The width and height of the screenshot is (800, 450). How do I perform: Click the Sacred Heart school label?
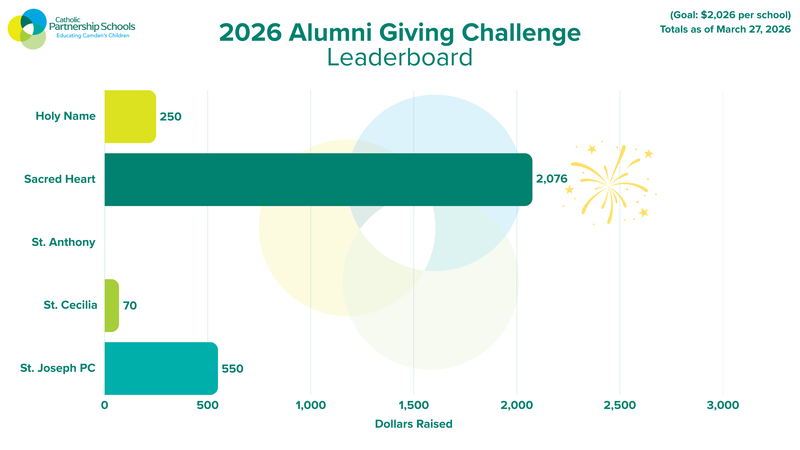[60, 180]
